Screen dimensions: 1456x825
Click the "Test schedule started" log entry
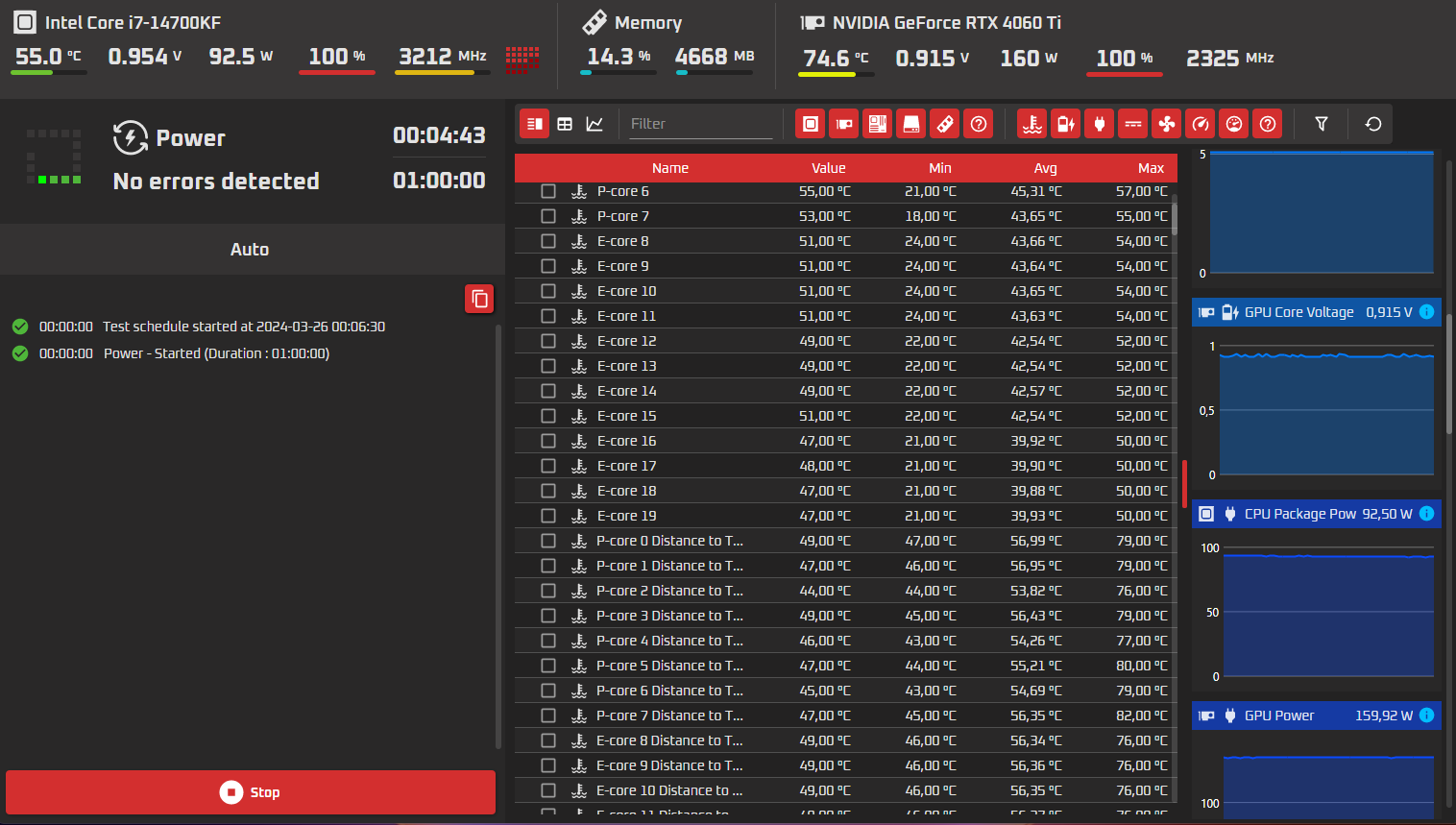244,327
